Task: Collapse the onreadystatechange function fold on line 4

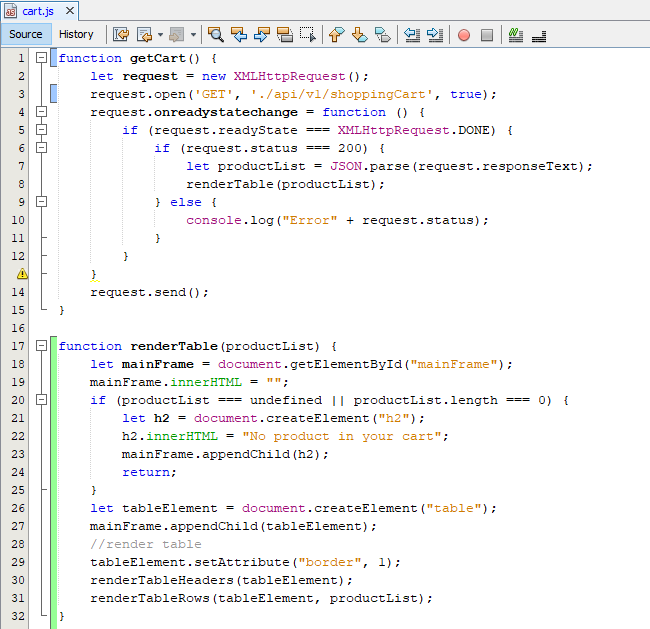Action: pos(41,112)
